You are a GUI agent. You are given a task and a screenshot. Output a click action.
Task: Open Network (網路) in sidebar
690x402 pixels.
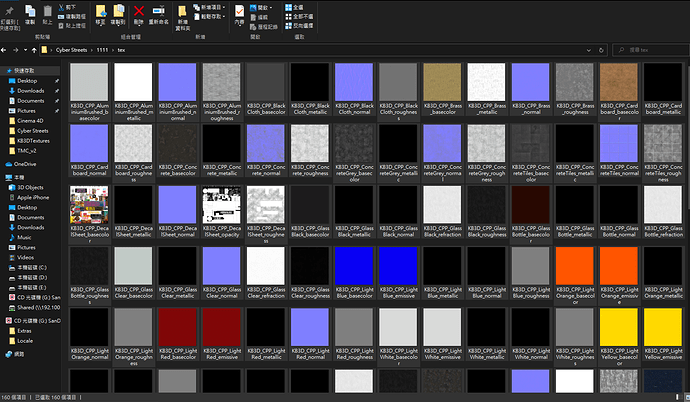15,354
